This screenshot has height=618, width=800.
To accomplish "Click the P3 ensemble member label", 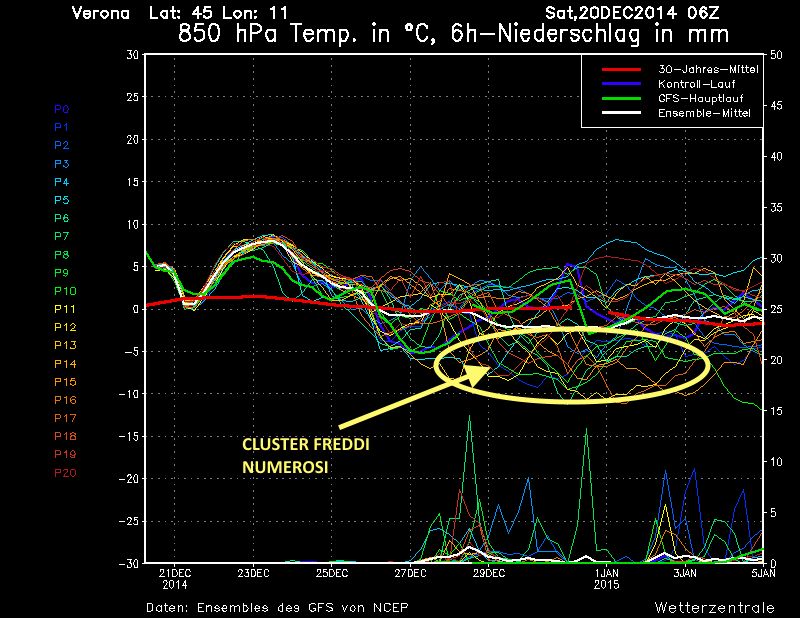I will (62, 164).
